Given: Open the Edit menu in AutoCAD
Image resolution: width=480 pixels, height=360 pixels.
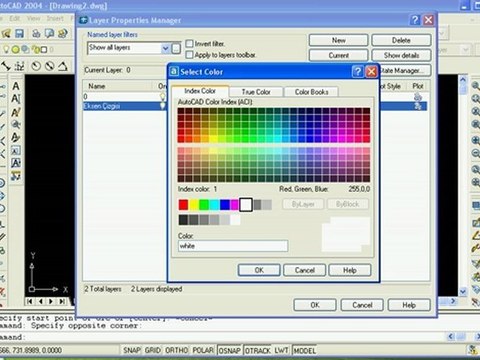Looking at the screenshot, I should (x=15, y=18).
